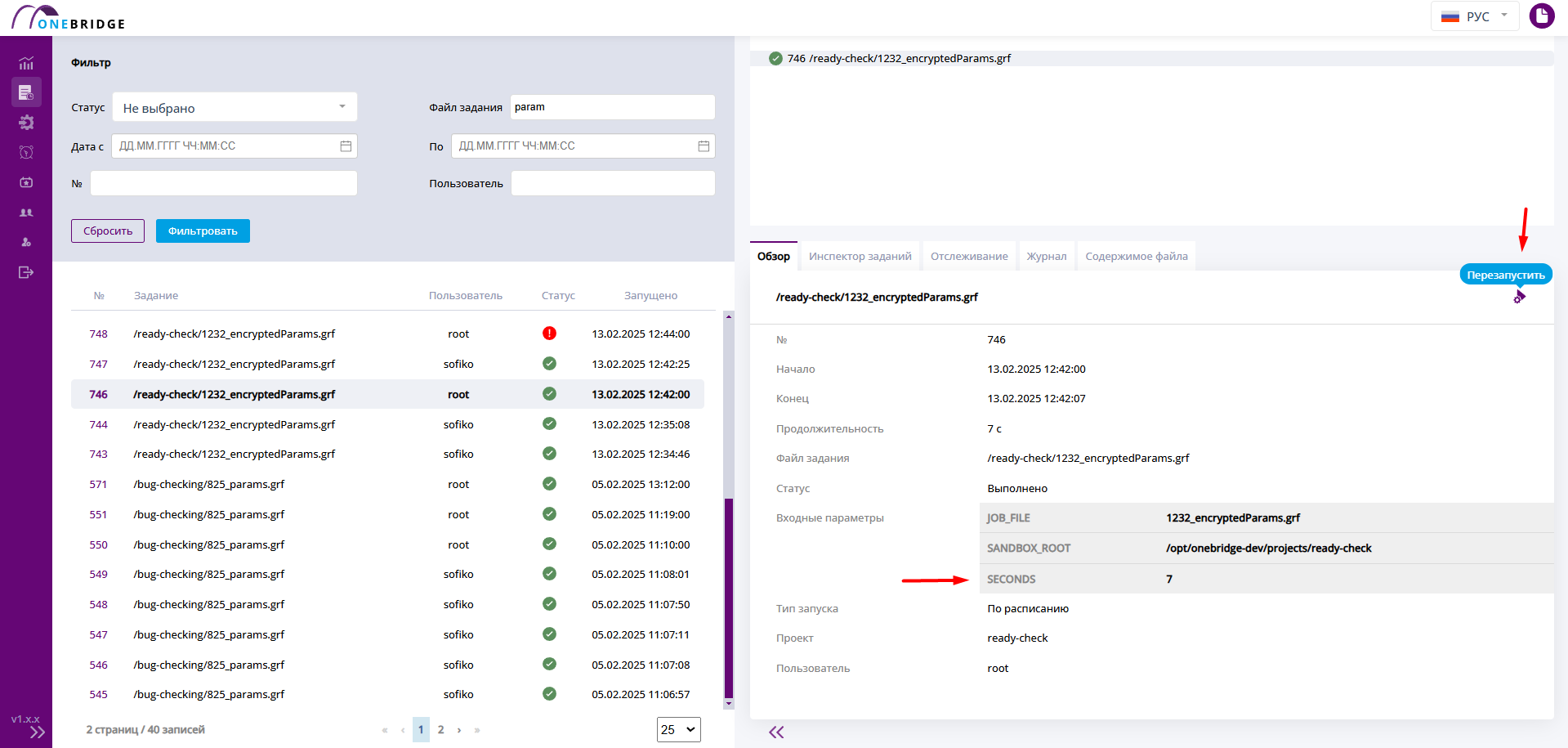
Task: Switch to the Журнал tab
Action: pos(1047,256)
